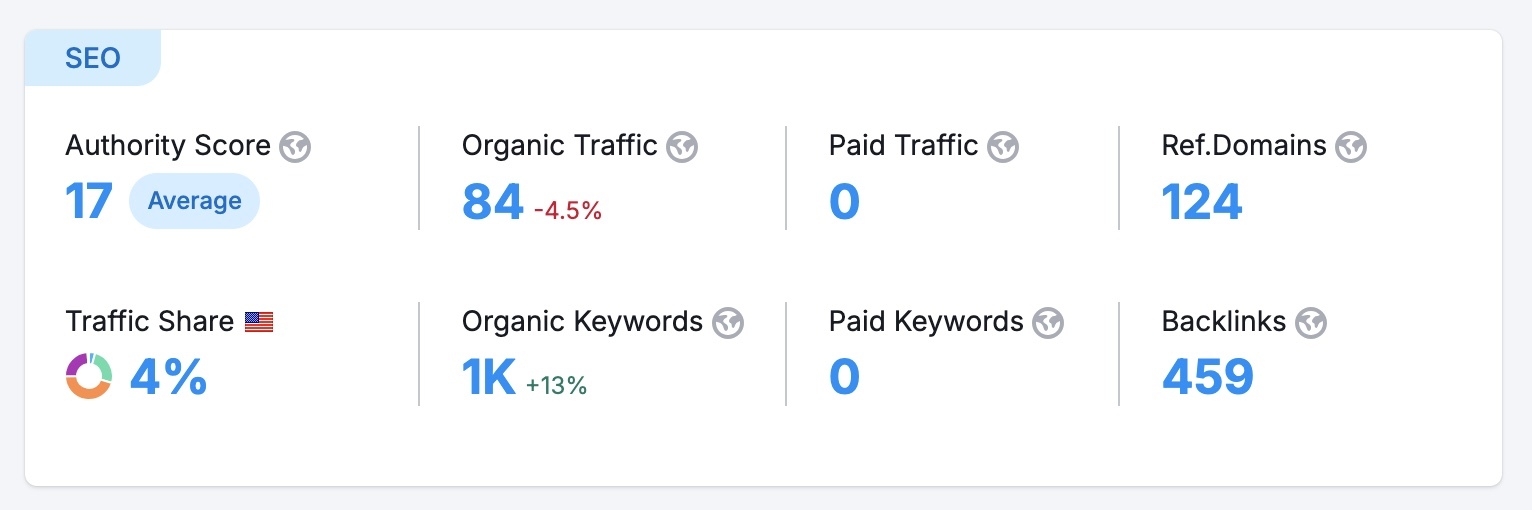This screenshot has height=510, width=1532.
Task: Click globe icon next to Authority Score
Action: tap(295, 147)
